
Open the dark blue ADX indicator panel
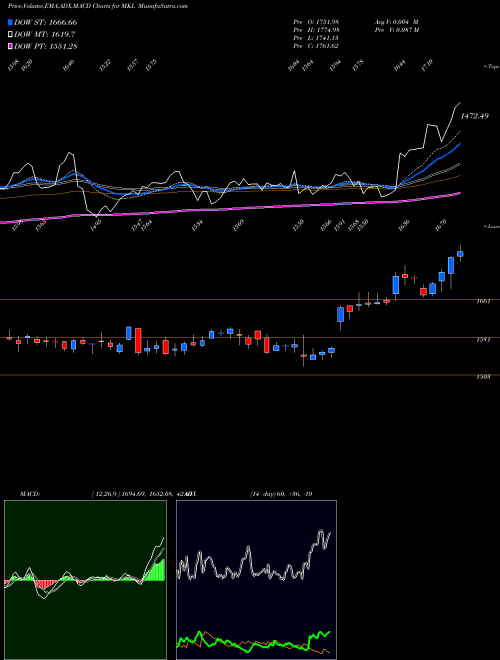(x=256, y=580)
